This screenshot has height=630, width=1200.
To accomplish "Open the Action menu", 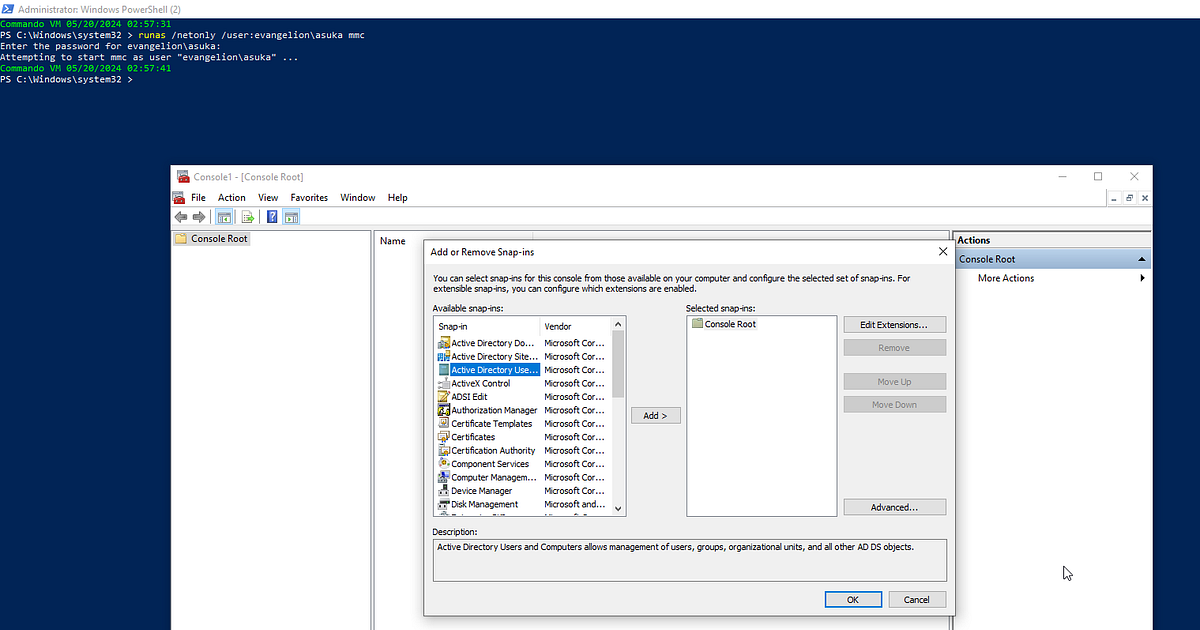I will pyautogui.click(x=231, y=197).
